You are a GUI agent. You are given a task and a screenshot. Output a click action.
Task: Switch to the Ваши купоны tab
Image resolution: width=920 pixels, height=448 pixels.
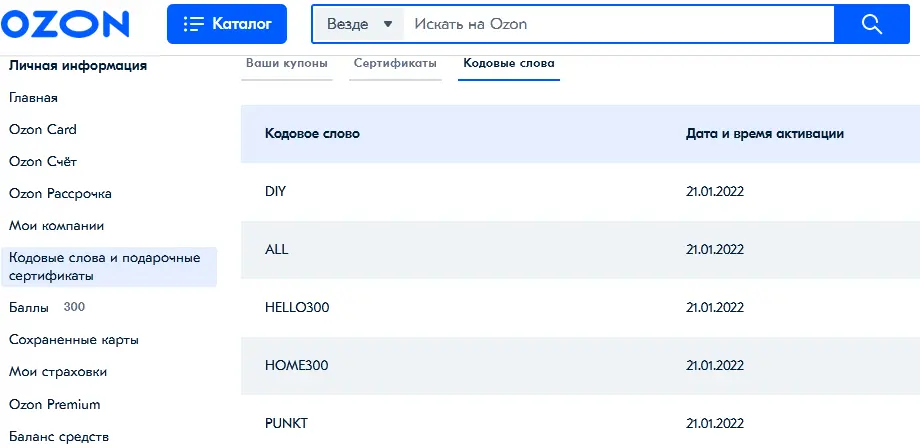pyautogui.click(x=287, y=63)
